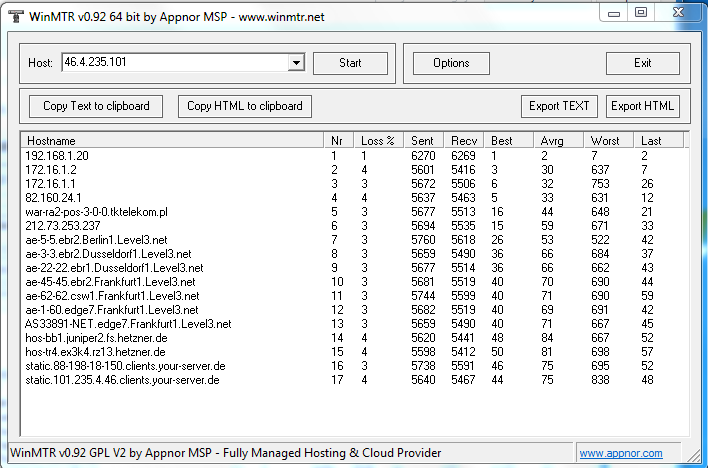Select AS33891-NET.edge7.Frankfurt1.Level3.net row
This screenshot has width=708, height=468.
[354, 324]
